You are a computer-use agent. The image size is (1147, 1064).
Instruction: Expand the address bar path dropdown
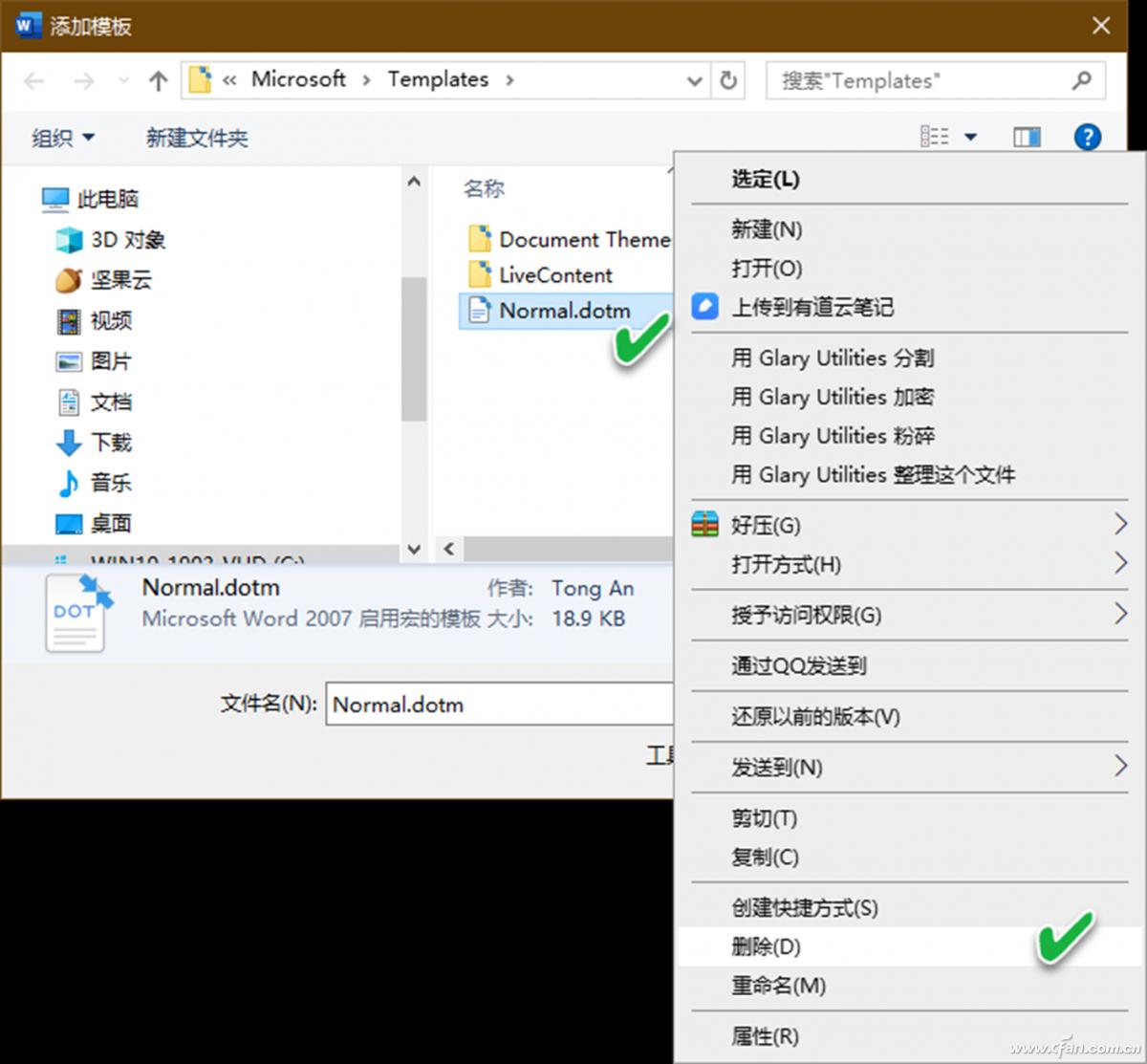694,81
